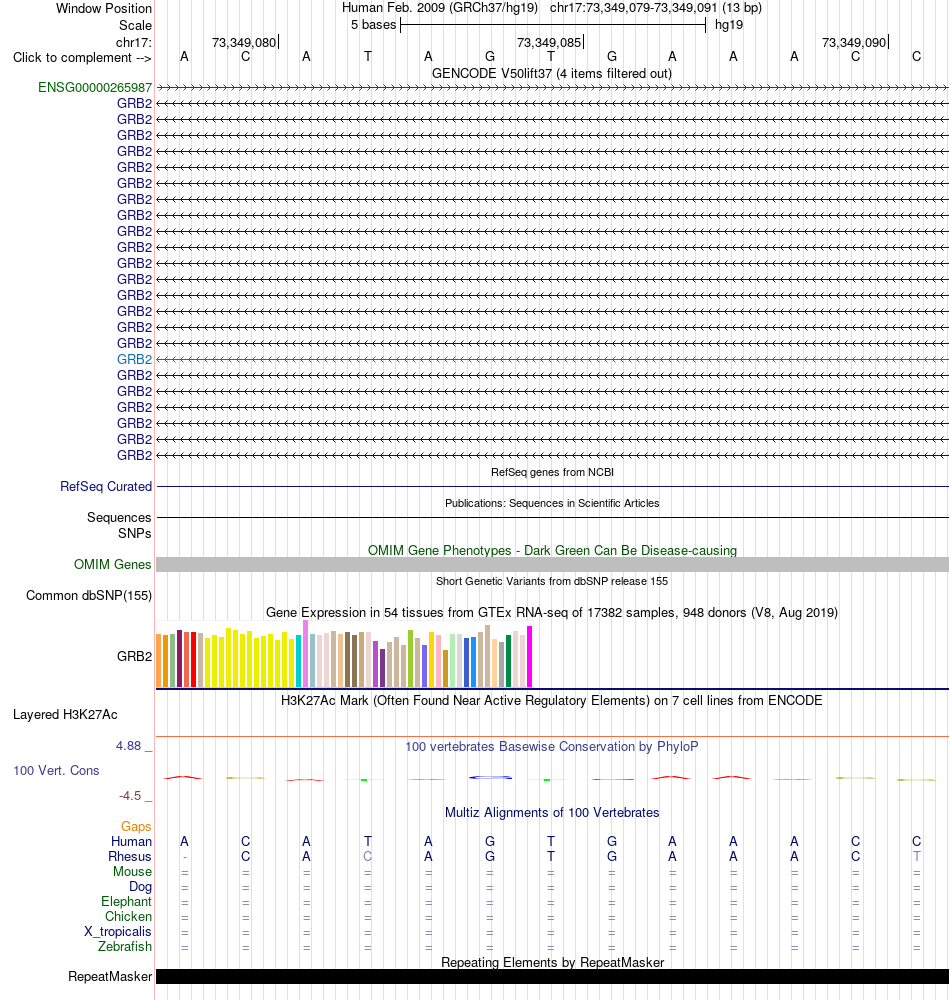This screenshot has width=950, height=1000.
Task: Click the 'Human Feb. 2009 (GRCh37/hg19)' assembly text
Action: [x=440, y=8]
